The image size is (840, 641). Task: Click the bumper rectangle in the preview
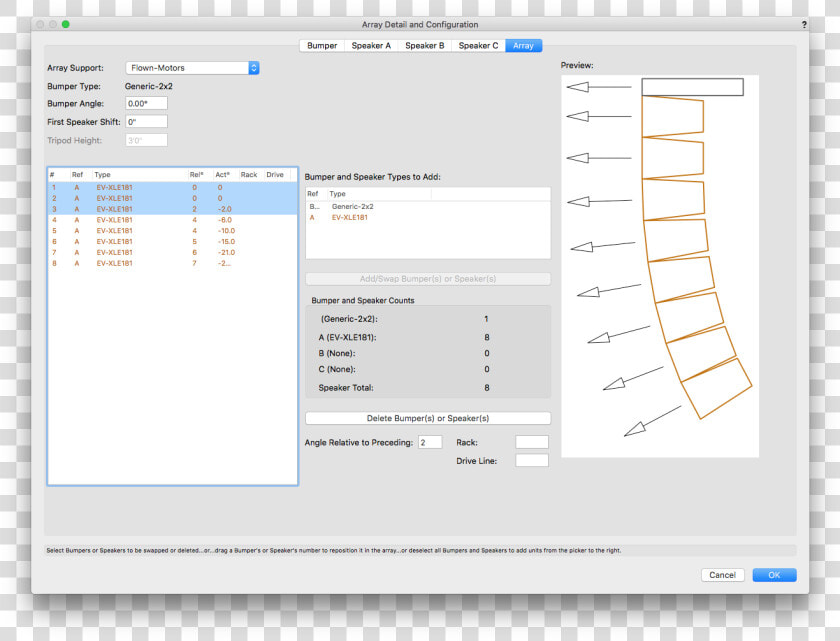coord(692,87)
